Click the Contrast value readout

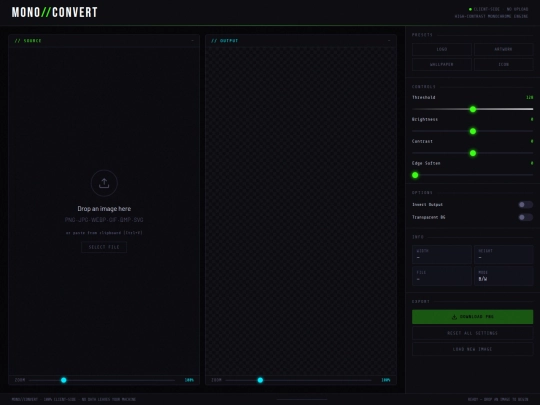tap(532, 141)
